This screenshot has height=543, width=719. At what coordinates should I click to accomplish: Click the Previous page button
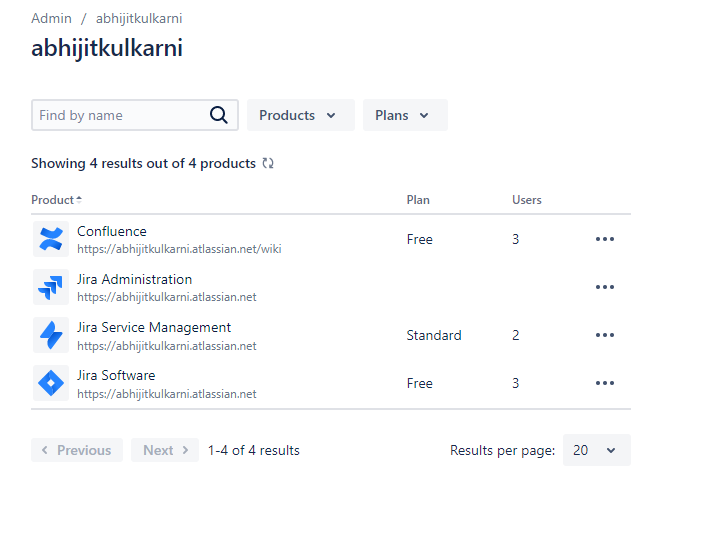(77, 450)
